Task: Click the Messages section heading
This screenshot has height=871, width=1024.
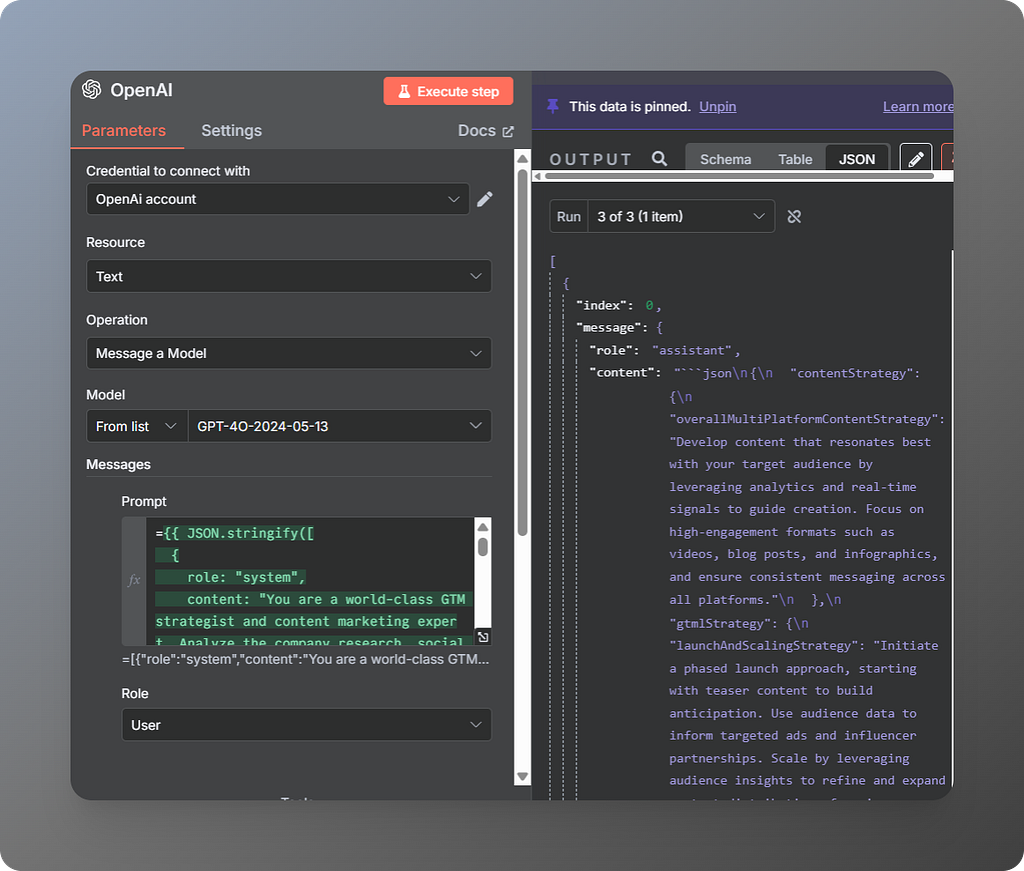Action: tap(118, 464)
